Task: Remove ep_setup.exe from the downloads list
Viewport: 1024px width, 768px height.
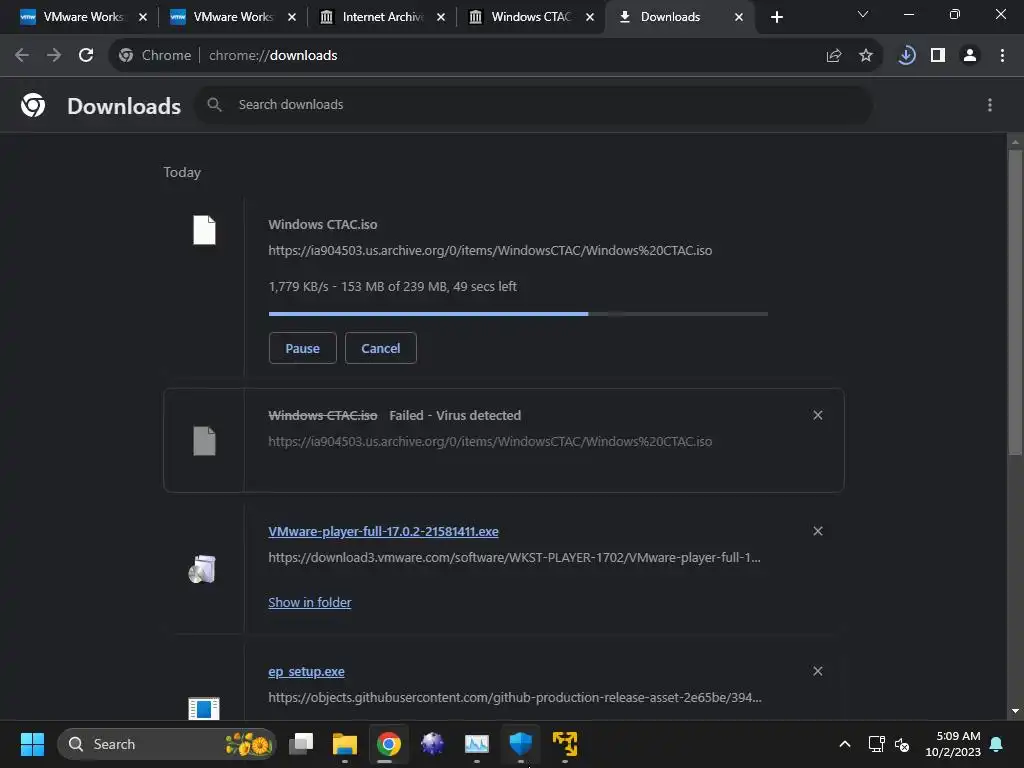Action: [x=818, y=671]
